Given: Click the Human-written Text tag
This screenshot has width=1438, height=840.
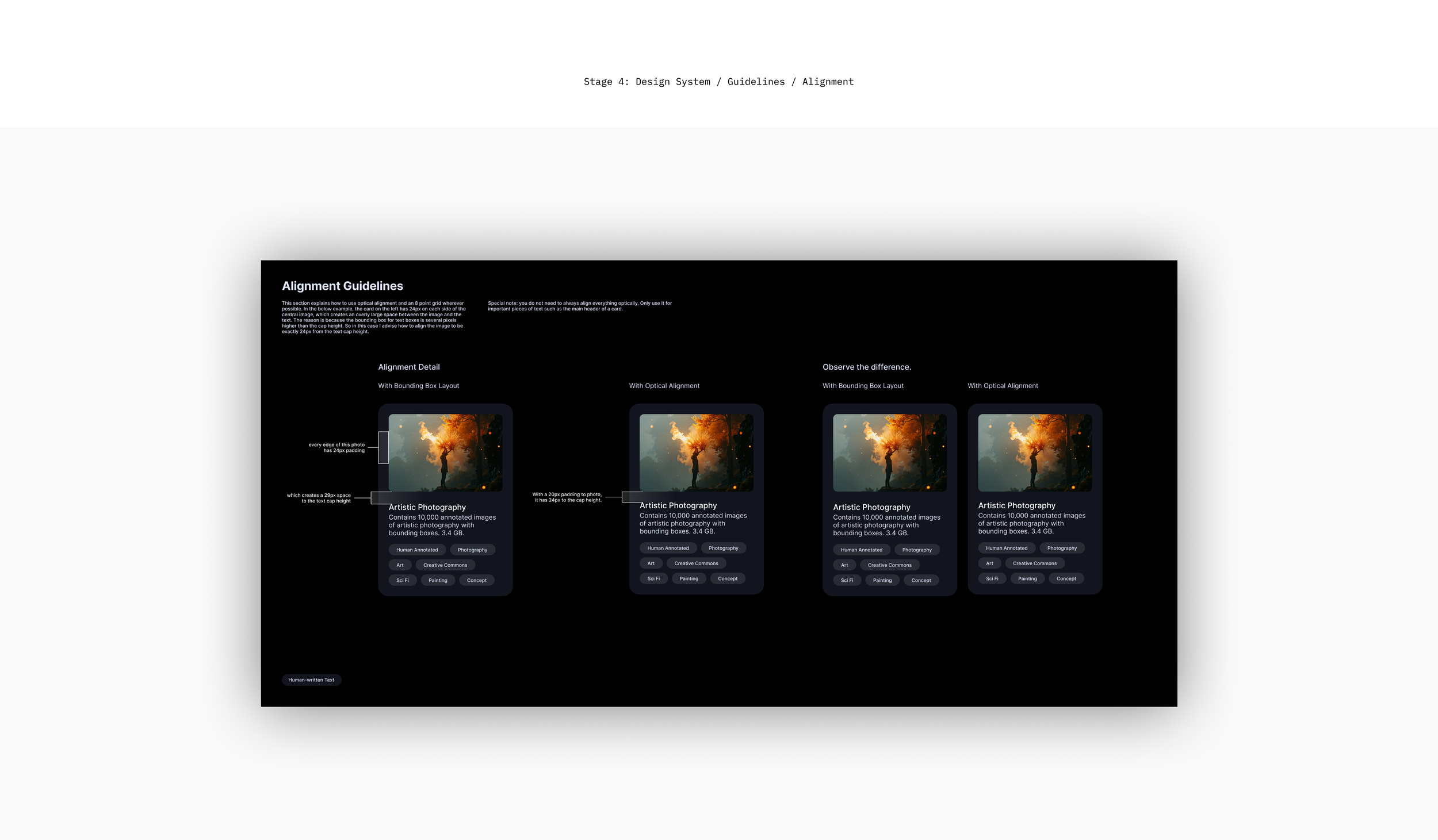Looking at the screenshot, I should (x=311, y=680).
